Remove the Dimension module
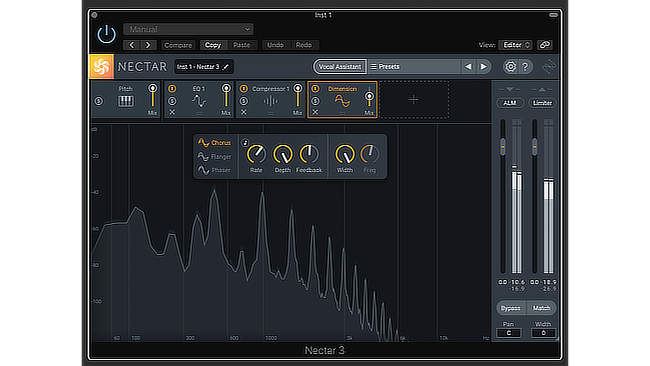 [x=315, y=112]
